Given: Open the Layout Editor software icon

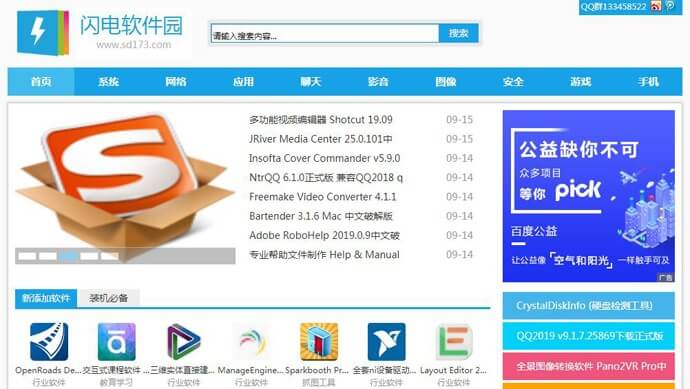Looking at the screenshot, I should click(454, 341).
